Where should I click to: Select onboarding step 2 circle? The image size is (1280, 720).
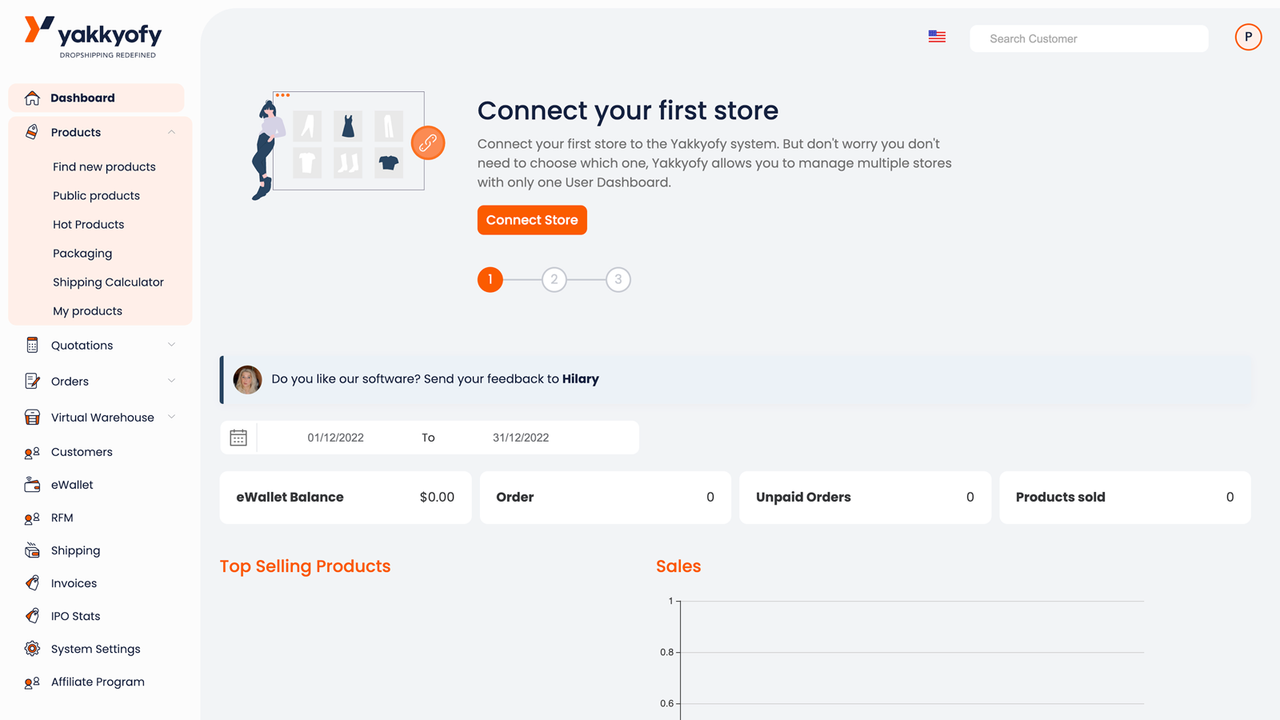pos(554,279)
